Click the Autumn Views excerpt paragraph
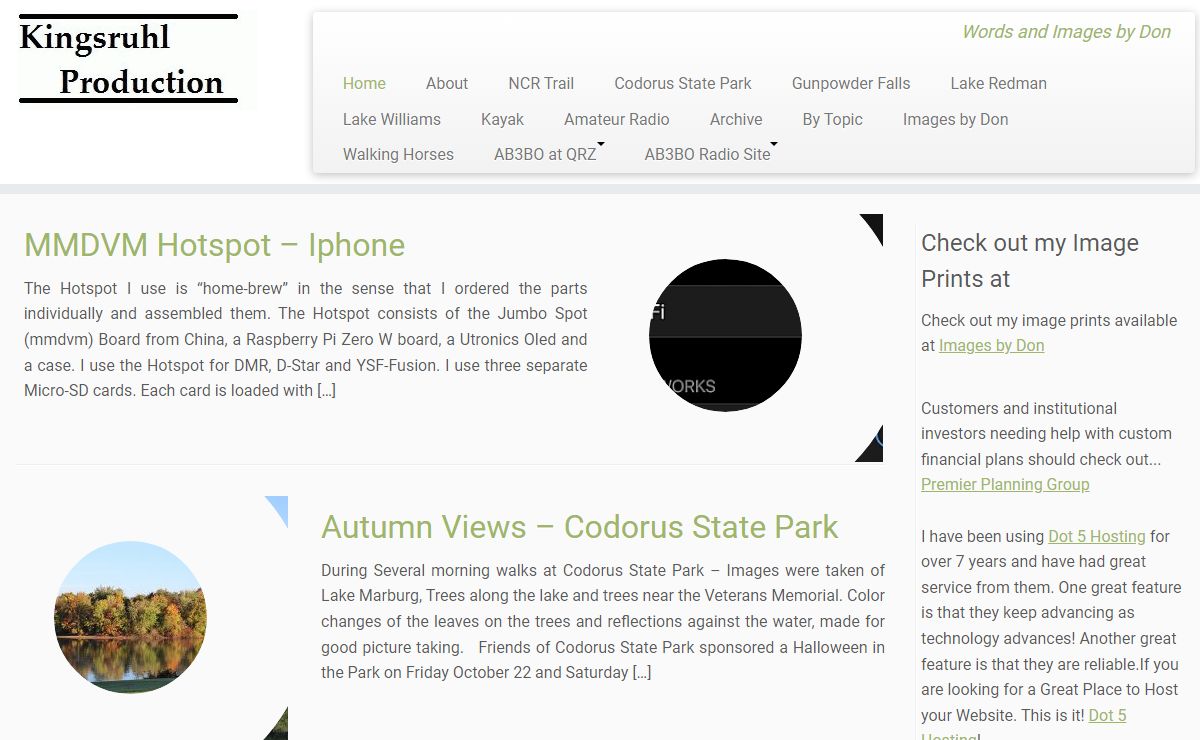Screen dimensions: 1200x740 pyautogui.click(x=603, y=621)
